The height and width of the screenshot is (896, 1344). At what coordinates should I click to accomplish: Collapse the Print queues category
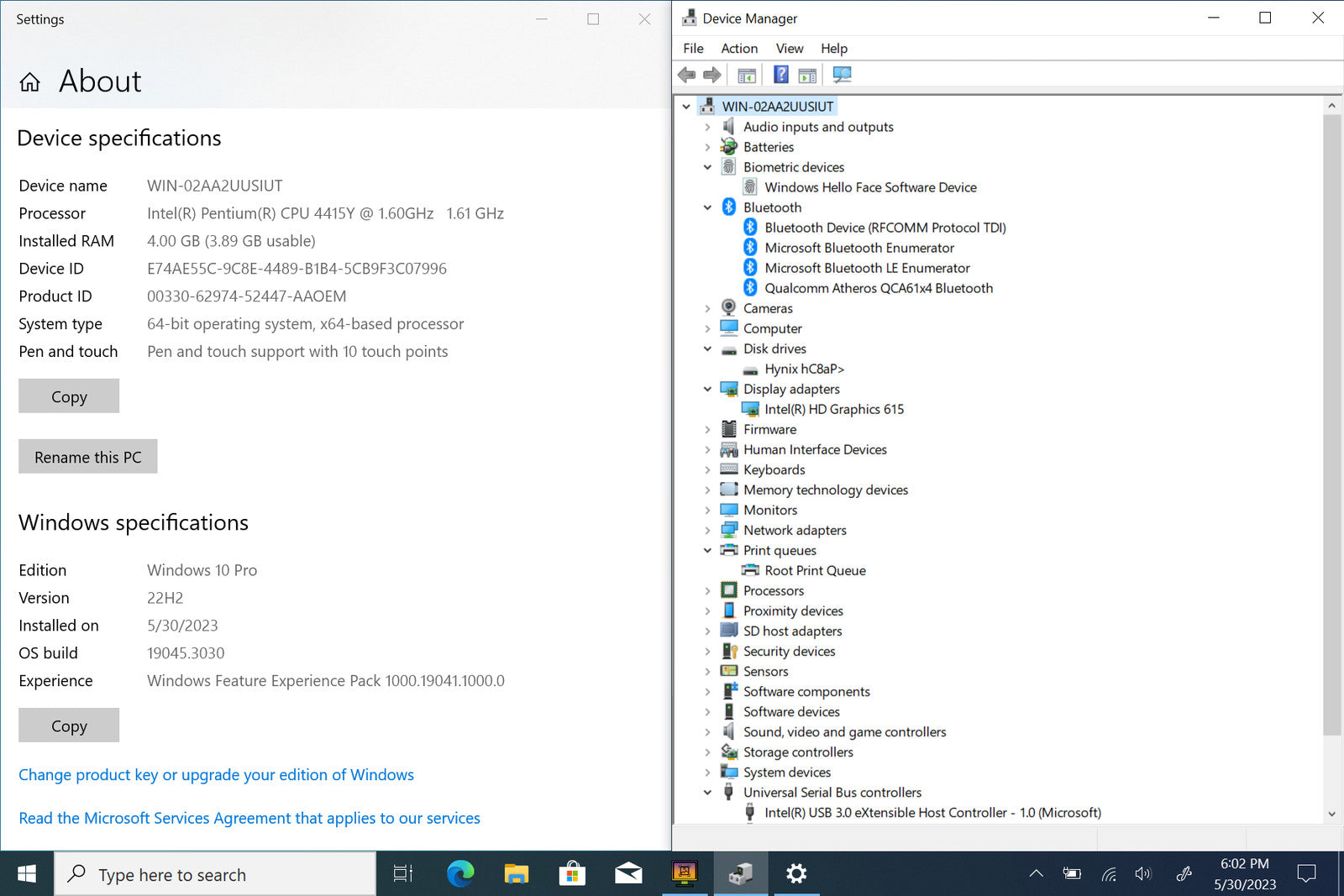coord(707,550)
